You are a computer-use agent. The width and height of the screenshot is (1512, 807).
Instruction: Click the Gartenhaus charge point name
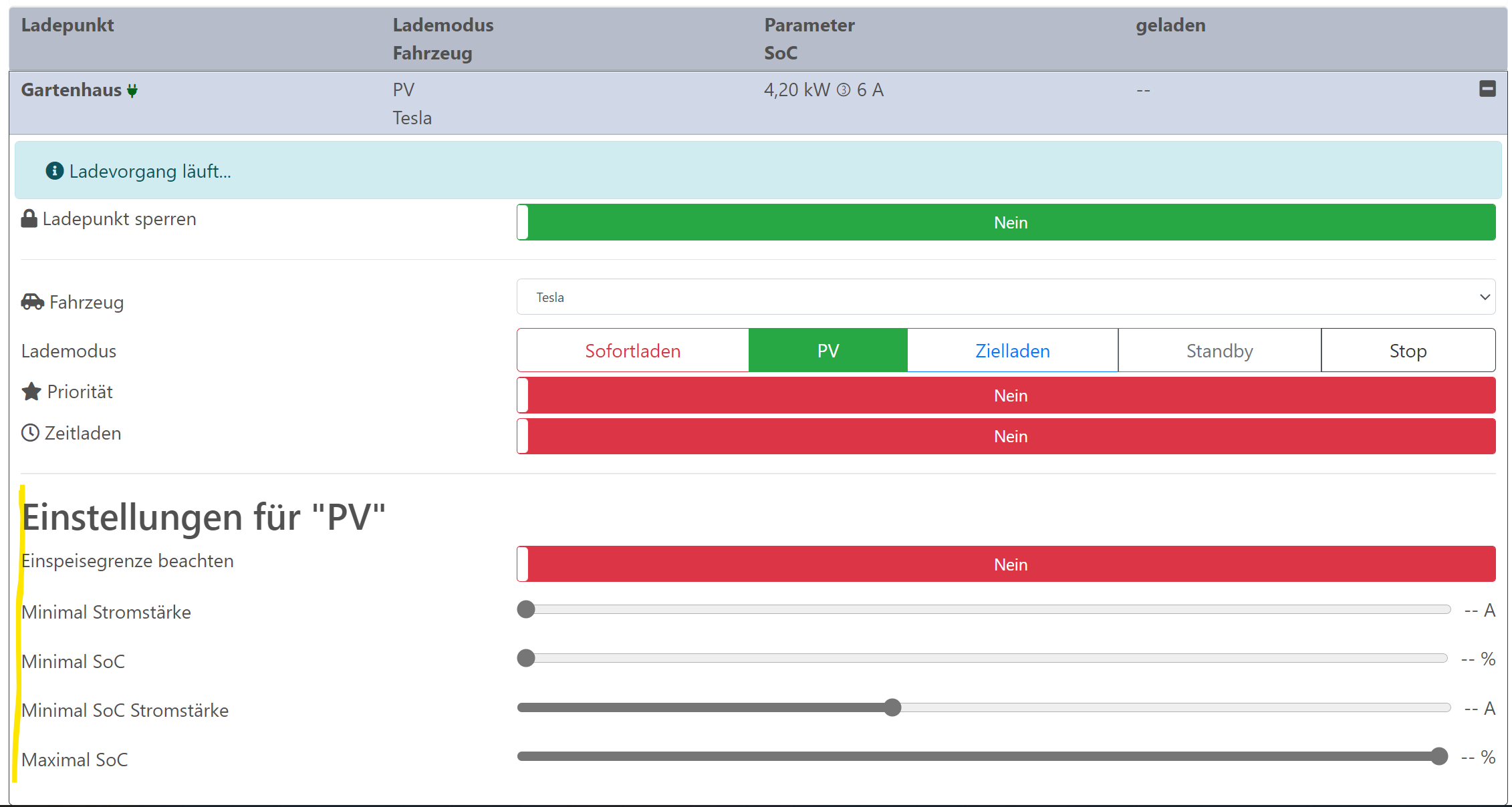pos(71,90)
